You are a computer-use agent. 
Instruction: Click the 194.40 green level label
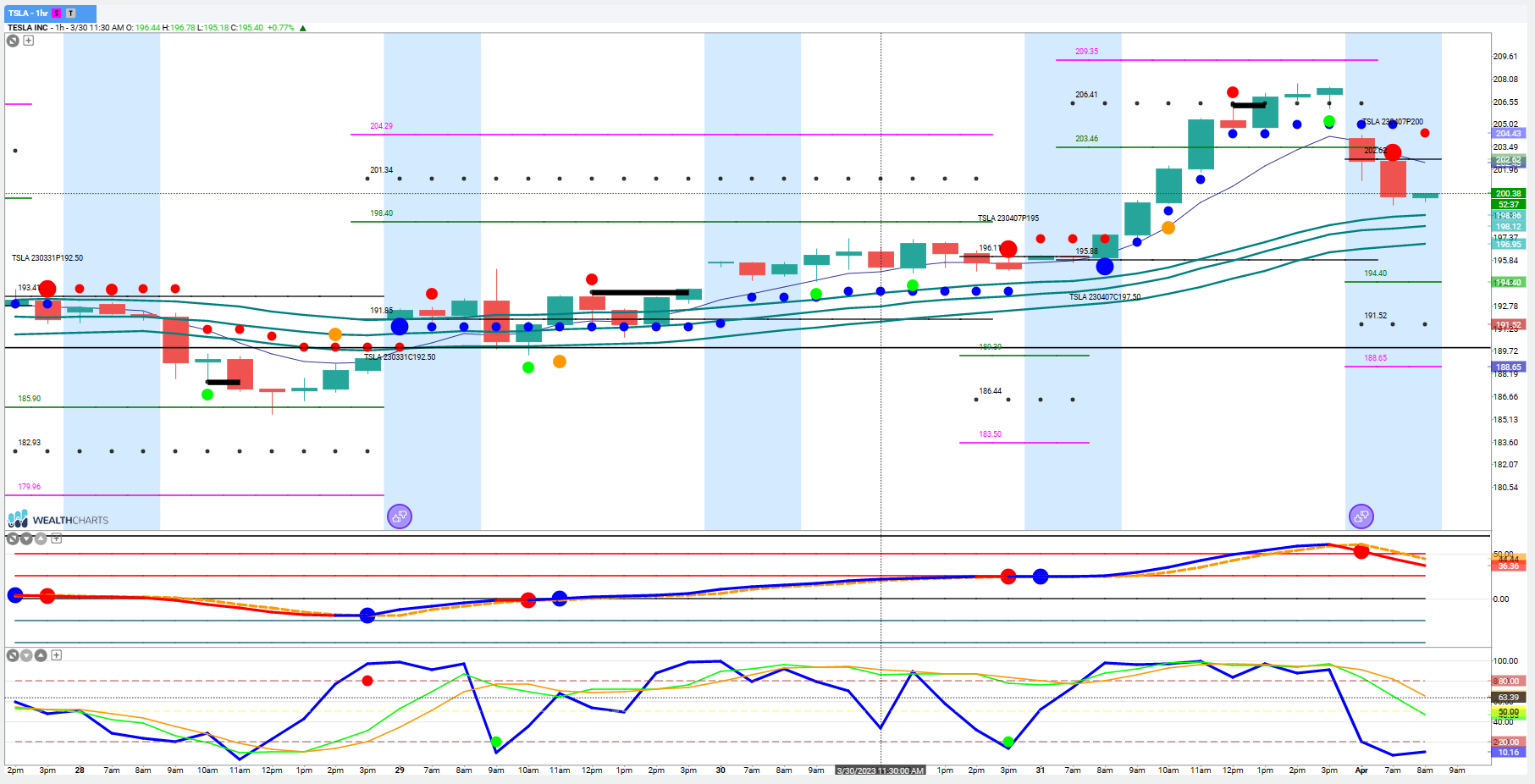(x=1375, y=273)
